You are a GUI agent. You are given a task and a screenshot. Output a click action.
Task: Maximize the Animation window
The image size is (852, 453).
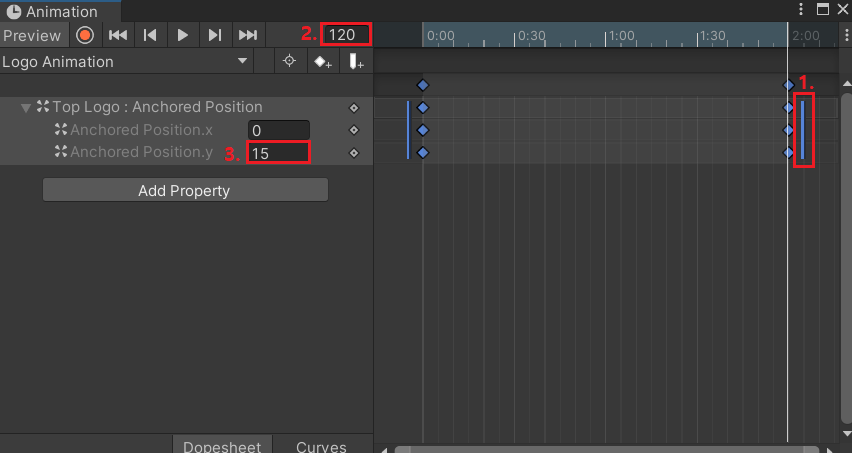click(823, 9)
